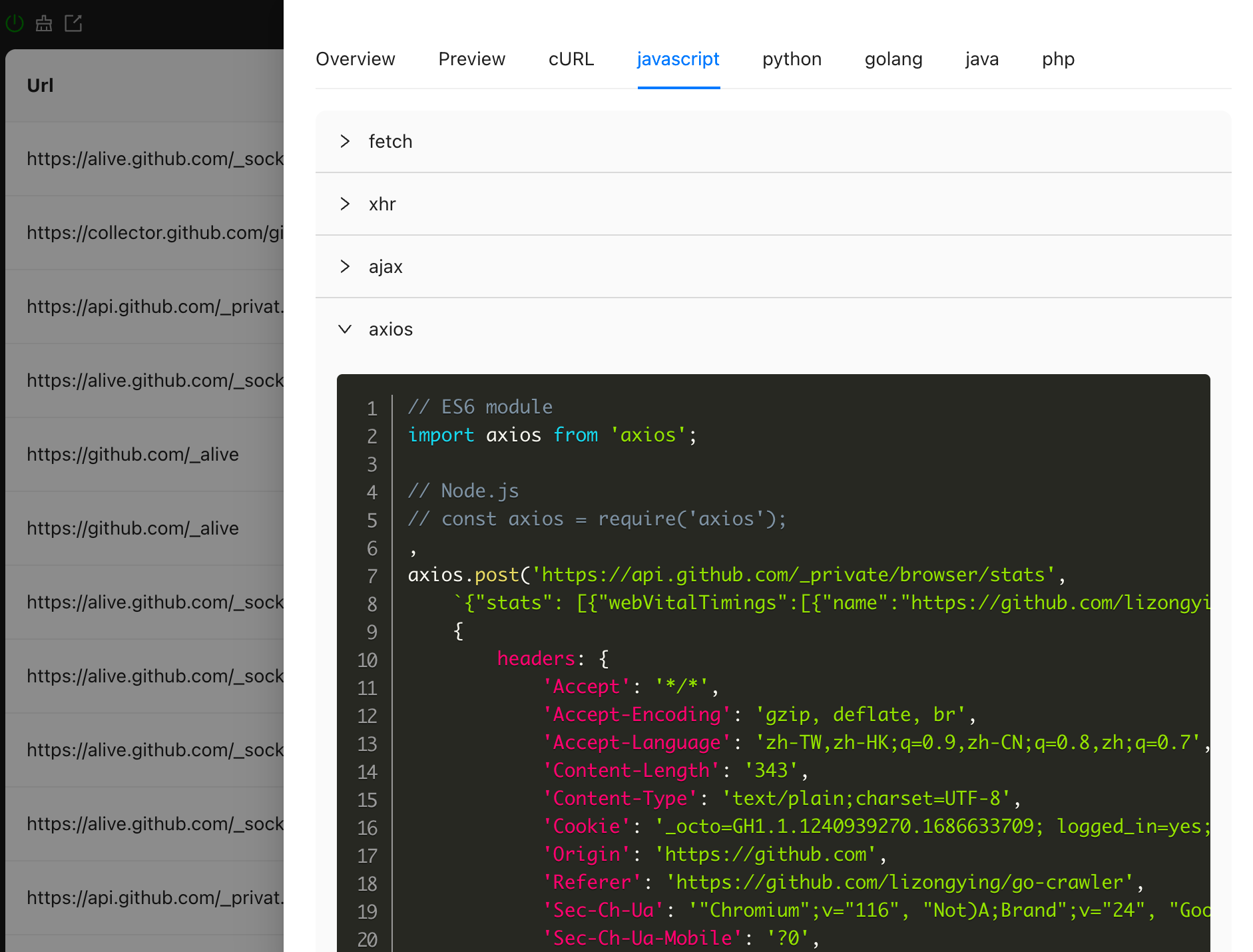Collapse the axios section chevron

coord(345,329)
